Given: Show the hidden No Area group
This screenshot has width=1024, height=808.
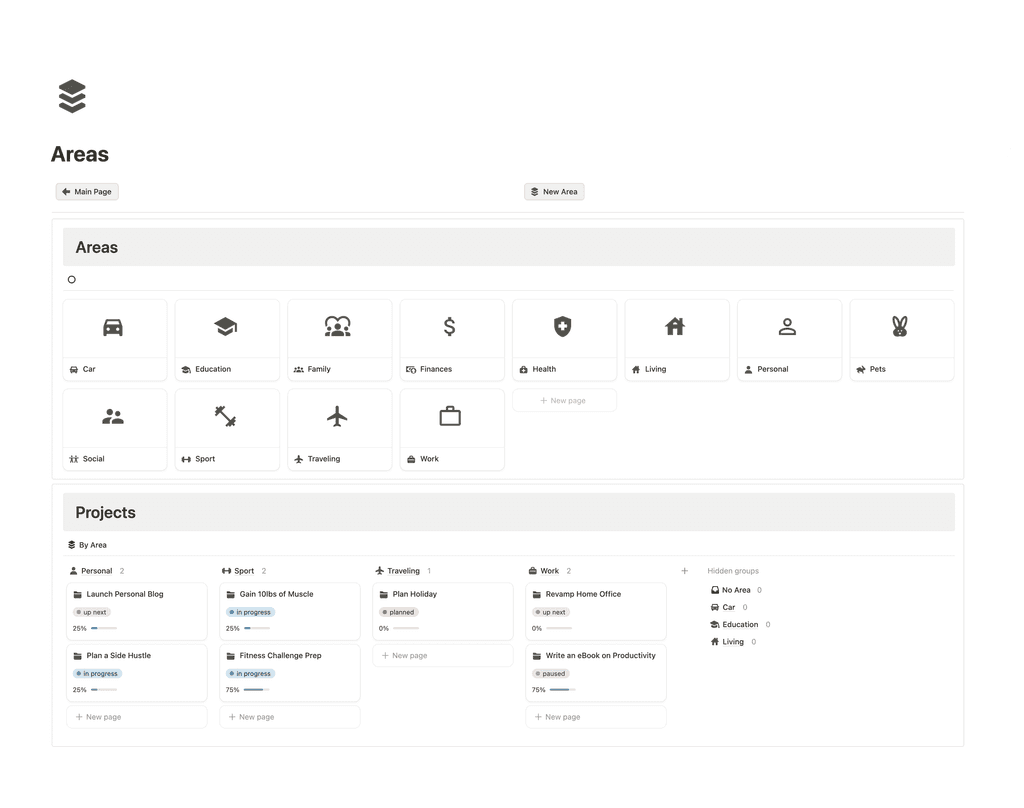Looking at the screenshot, I should pyautogui.click(x=735, y=590).
